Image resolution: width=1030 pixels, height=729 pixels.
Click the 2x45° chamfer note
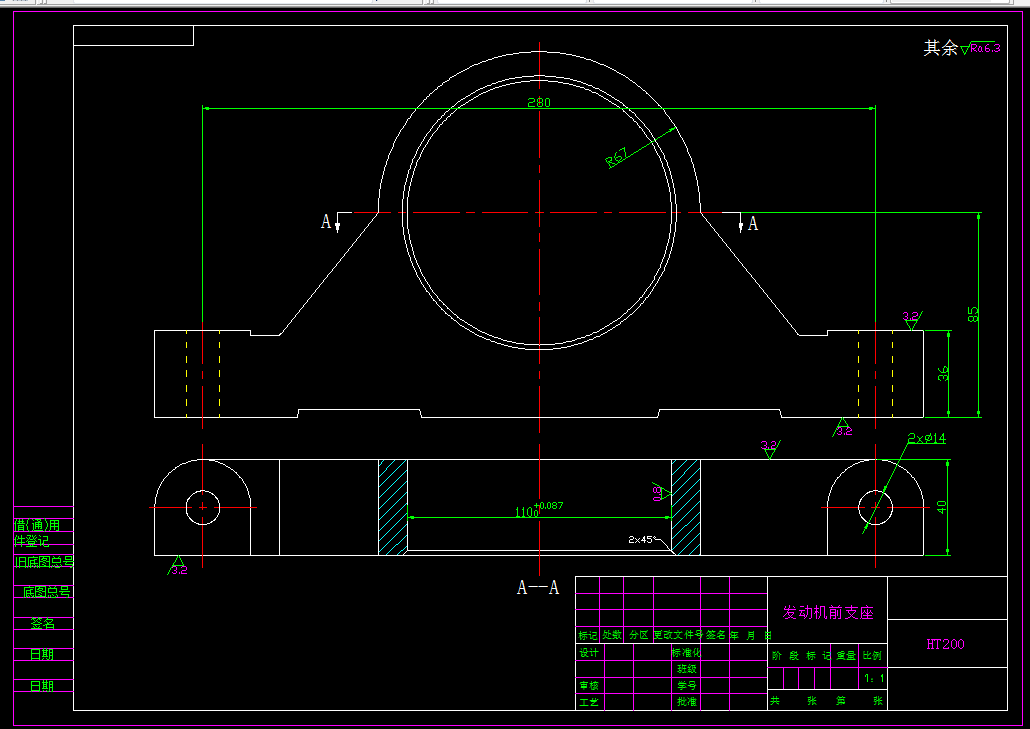642,539
